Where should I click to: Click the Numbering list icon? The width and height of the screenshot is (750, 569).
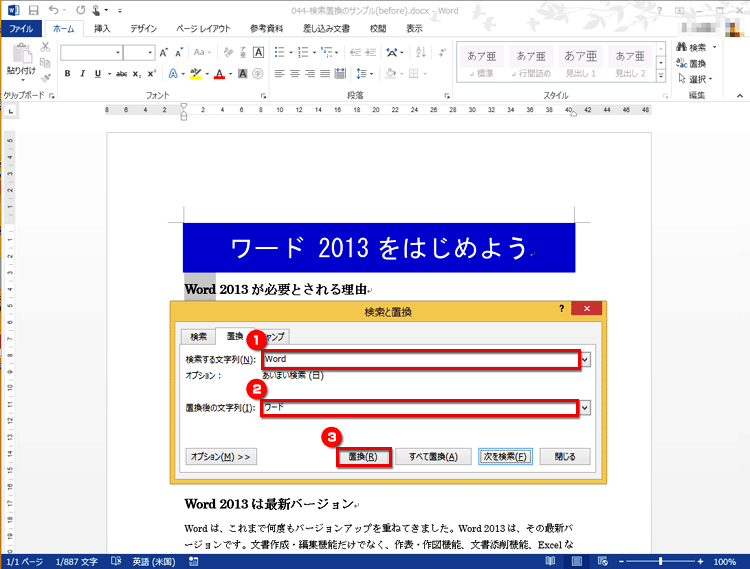click(303, 52)
